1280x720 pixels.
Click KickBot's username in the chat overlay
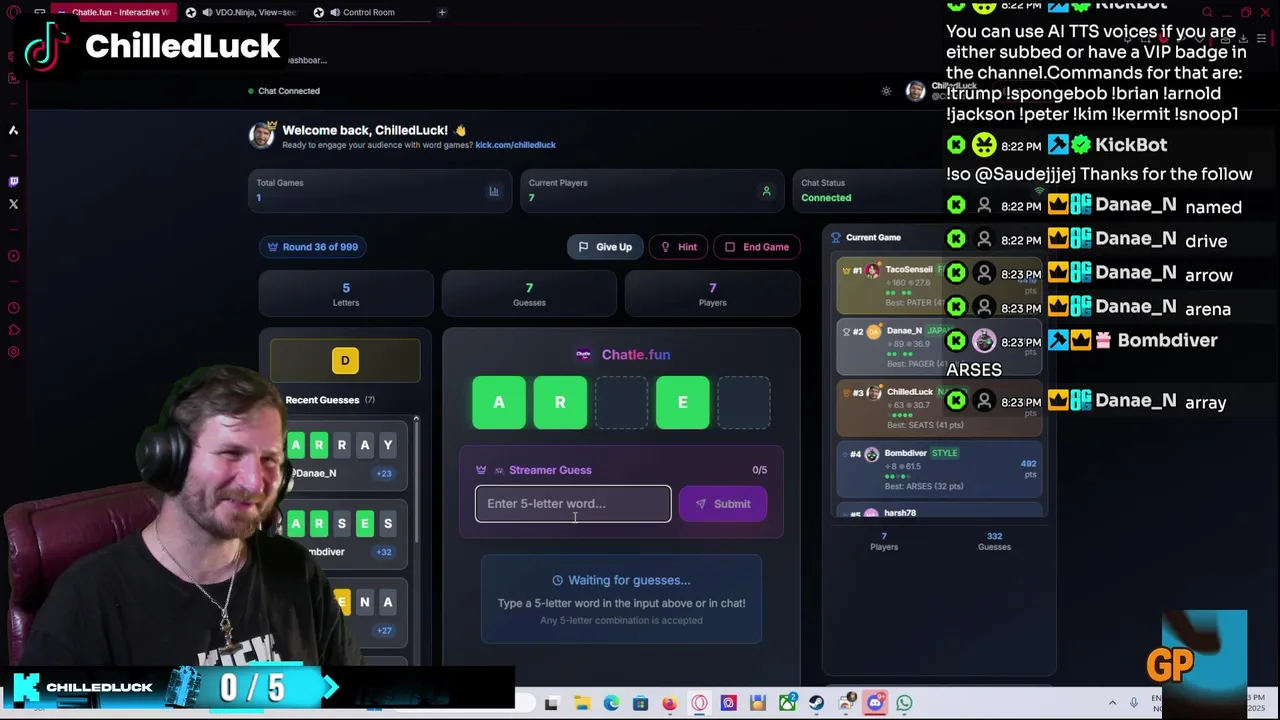1131,145
